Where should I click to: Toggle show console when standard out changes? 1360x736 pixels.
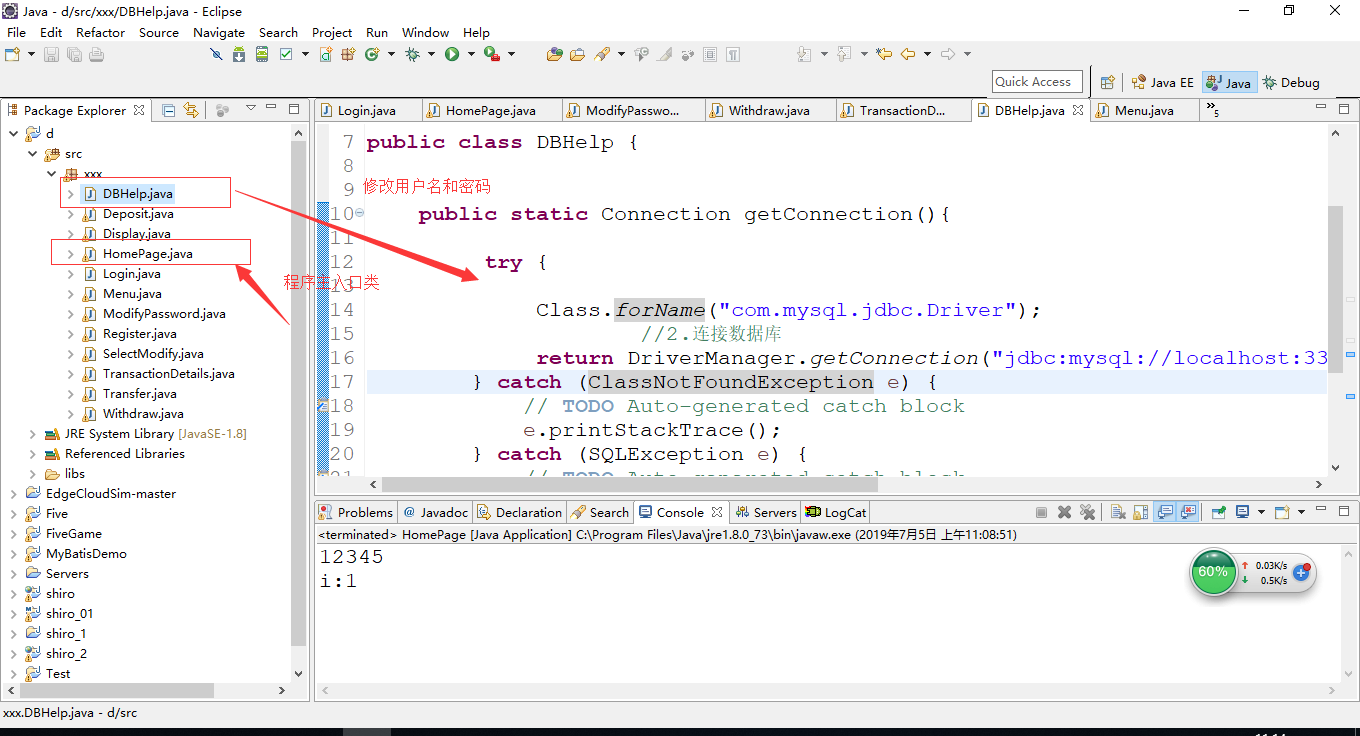coord(1166,512)
